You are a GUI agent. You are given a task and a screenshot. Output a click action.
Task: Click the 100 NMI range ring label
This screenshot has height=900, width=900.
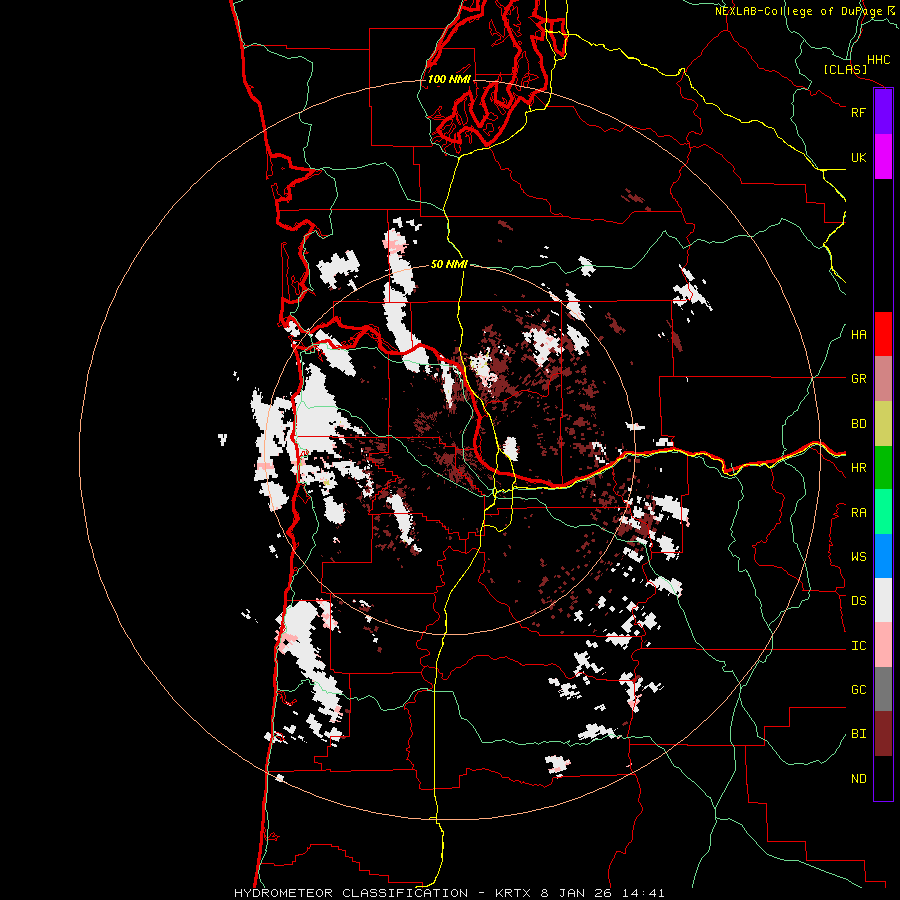click(x=449, y=79)
